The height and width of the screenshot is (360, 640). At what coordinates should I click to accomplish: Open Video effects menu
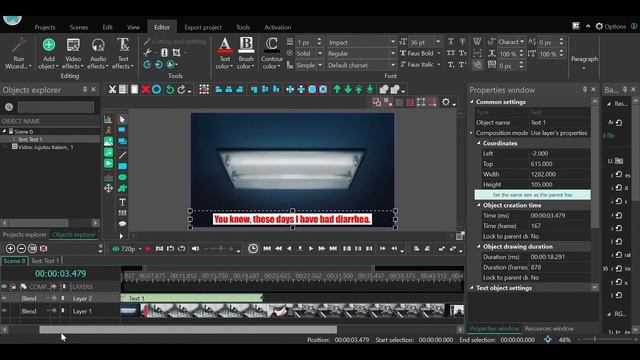click(73, 53)
